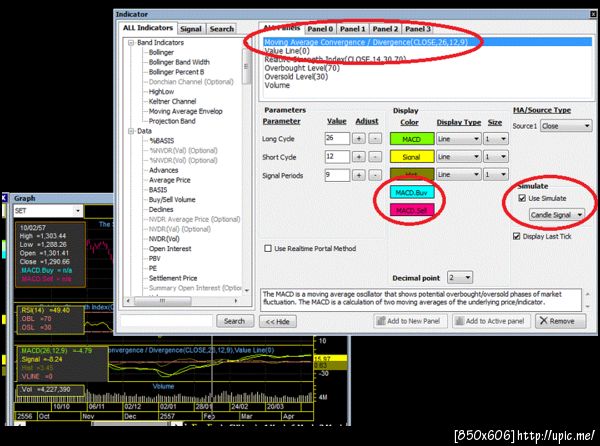
Task: Select Keltner Channel indicator
Action: pos(172,101)
